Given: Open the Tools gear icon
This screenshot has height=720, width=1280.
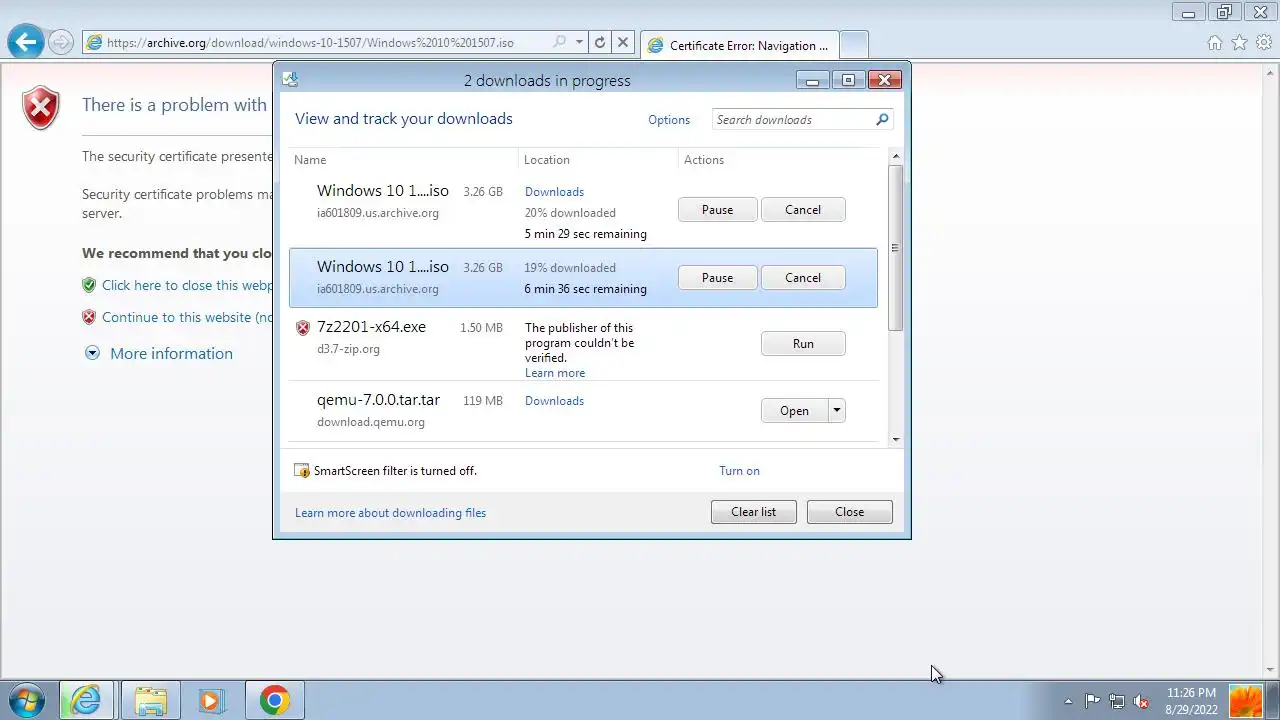Looking at the screenshot, I should tap(1264, 42).
